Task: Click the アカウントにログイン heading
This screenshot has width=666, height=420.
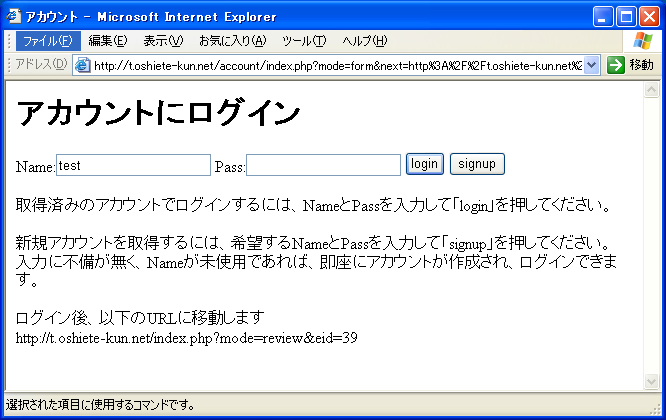Action: pos(158,113)
